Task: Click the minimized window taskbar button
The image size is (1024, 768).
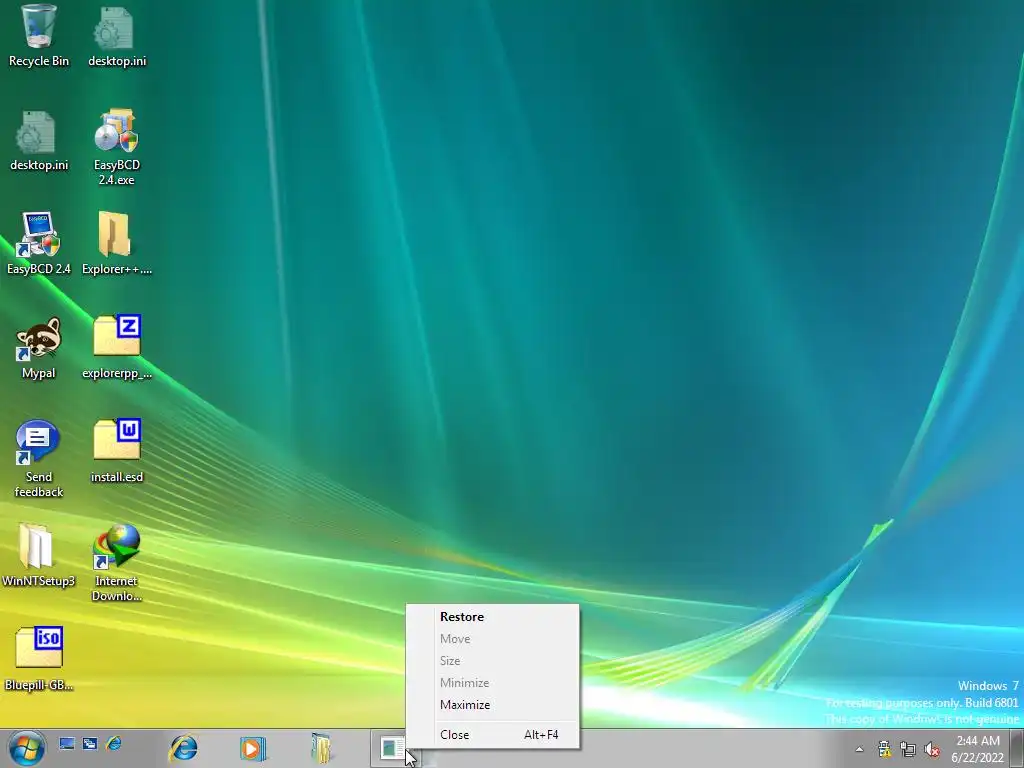Action: pos(391,748)
